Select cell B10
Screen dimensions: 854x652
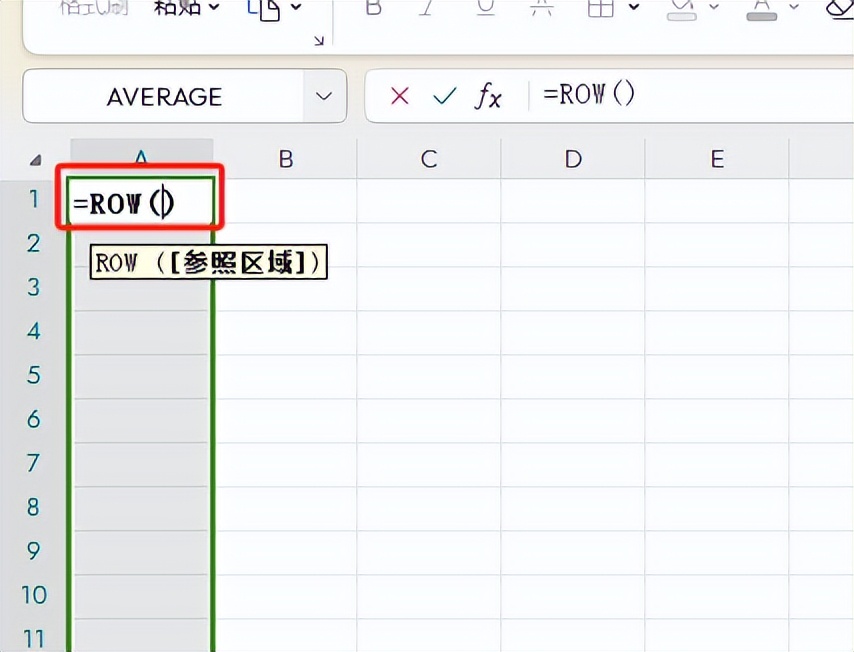click(285, 596)
